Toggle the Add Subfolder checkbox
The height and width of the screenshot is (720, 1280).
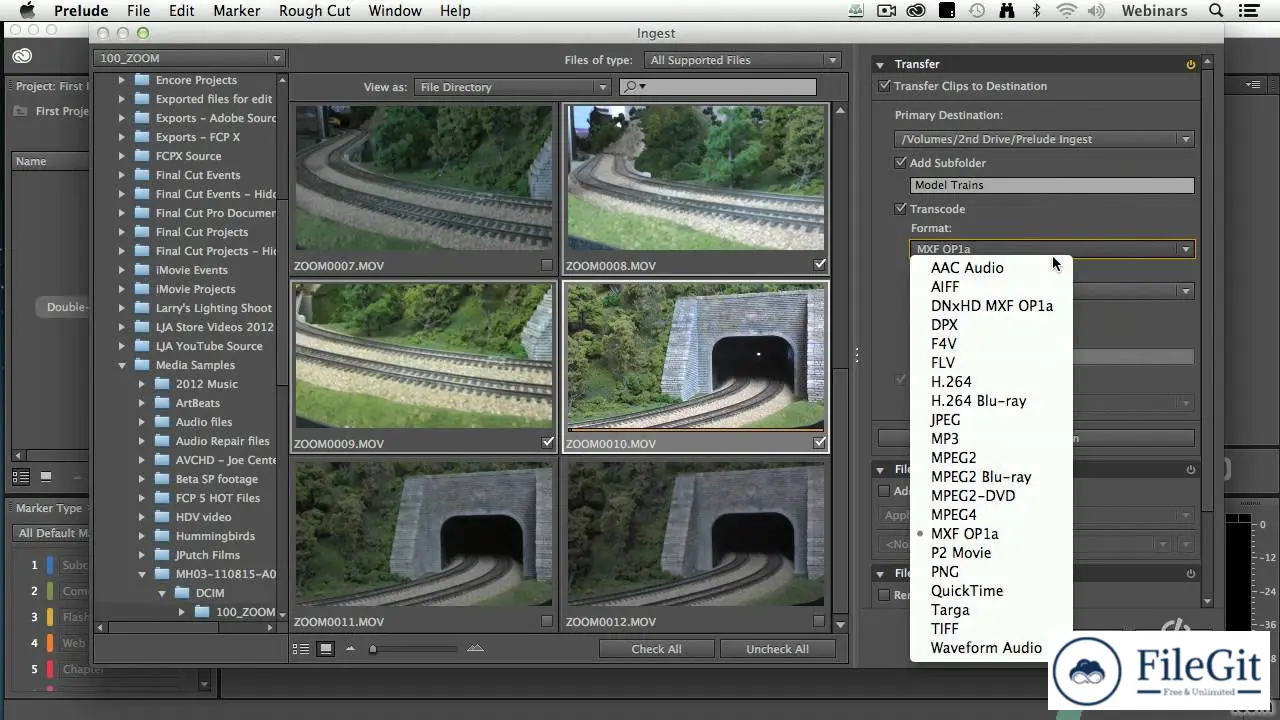[900, 162]
